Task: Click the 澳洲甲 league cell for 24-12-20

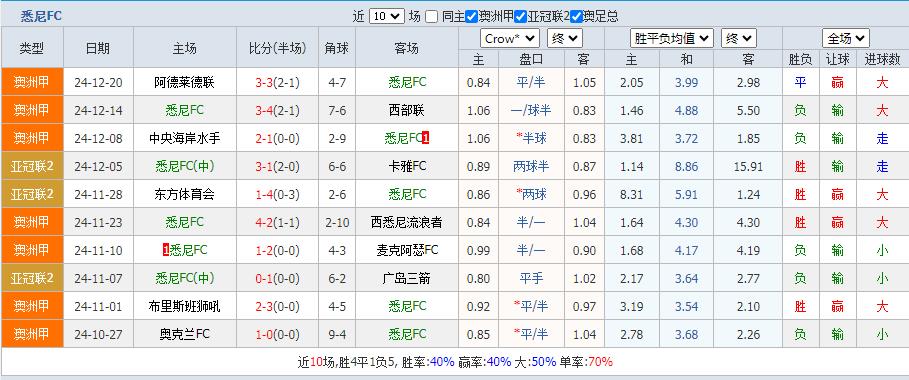Action: click(x=32, y=82)
